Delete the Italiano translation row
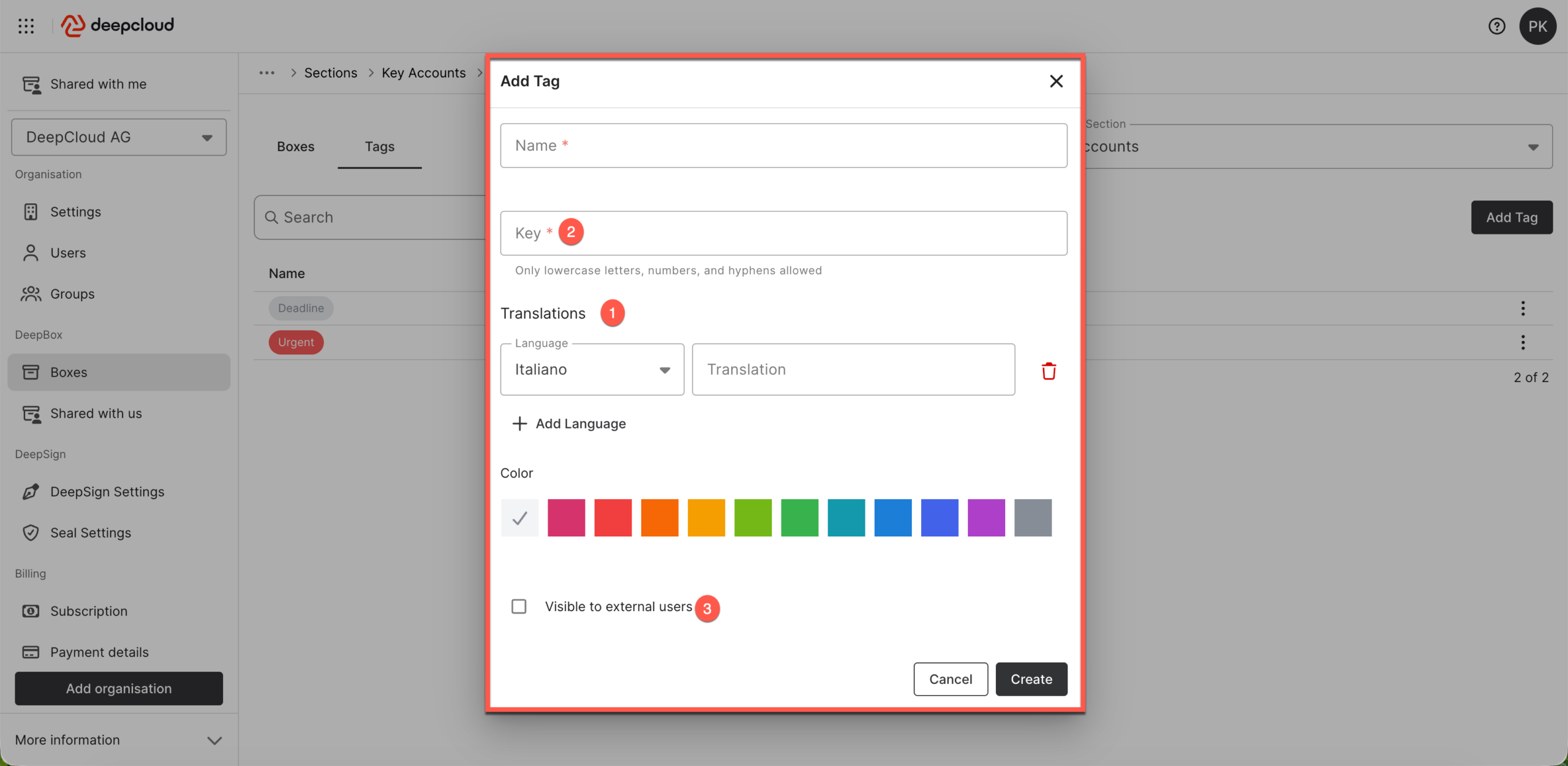The height and width of the screenshot is (766, 1568). click(x=1049, y=371)
